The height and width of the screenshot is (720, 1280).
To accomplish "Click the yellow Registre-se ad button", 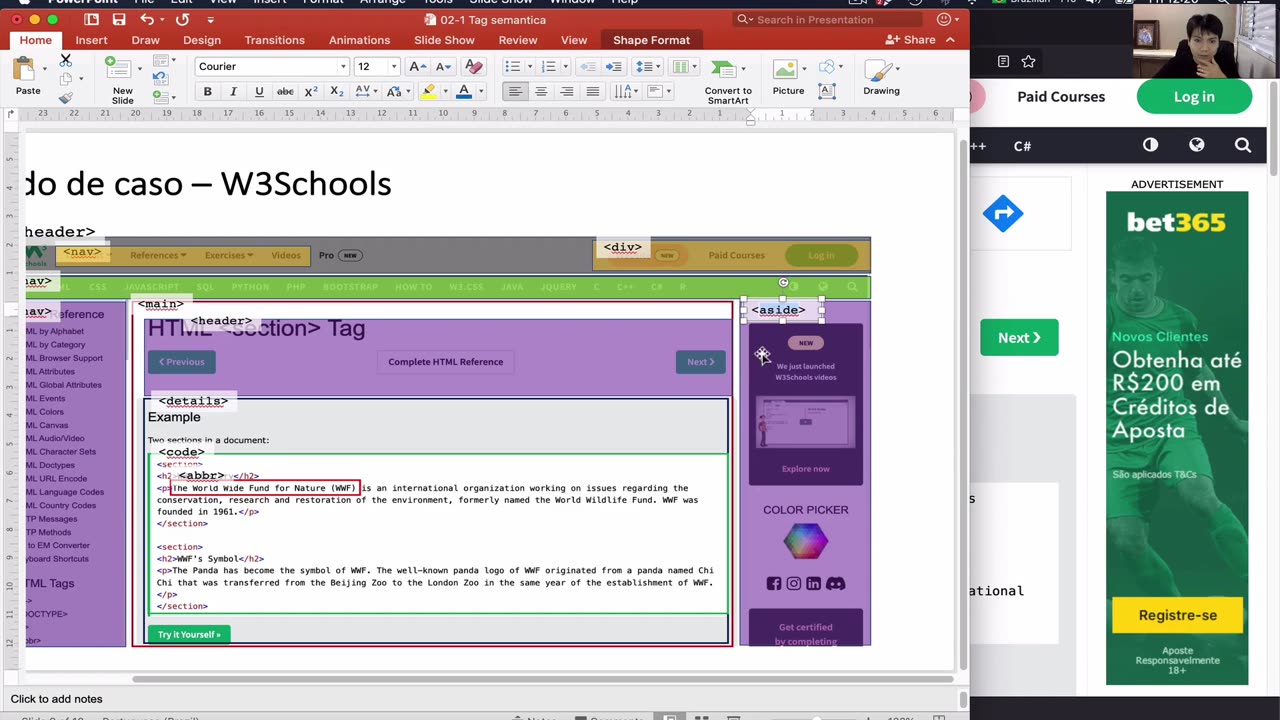I will pos(1177,615).
